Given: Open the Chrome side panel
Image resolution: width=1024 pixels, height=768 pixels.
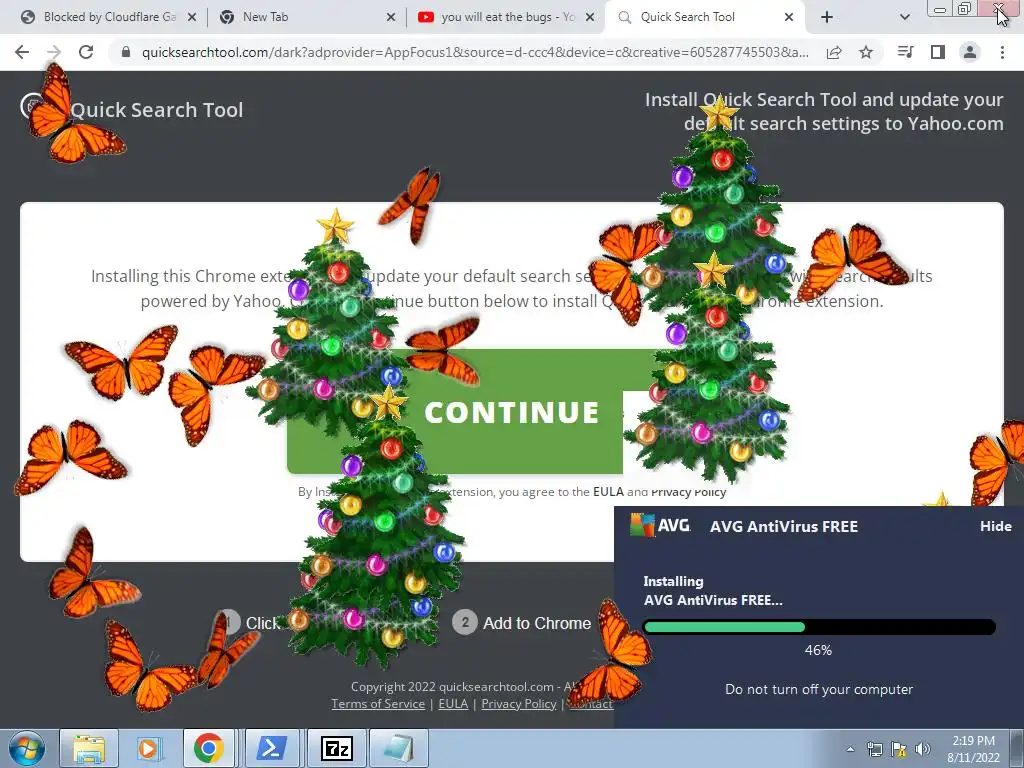Looking at the screenshot, I should click(x=938, y=52).
